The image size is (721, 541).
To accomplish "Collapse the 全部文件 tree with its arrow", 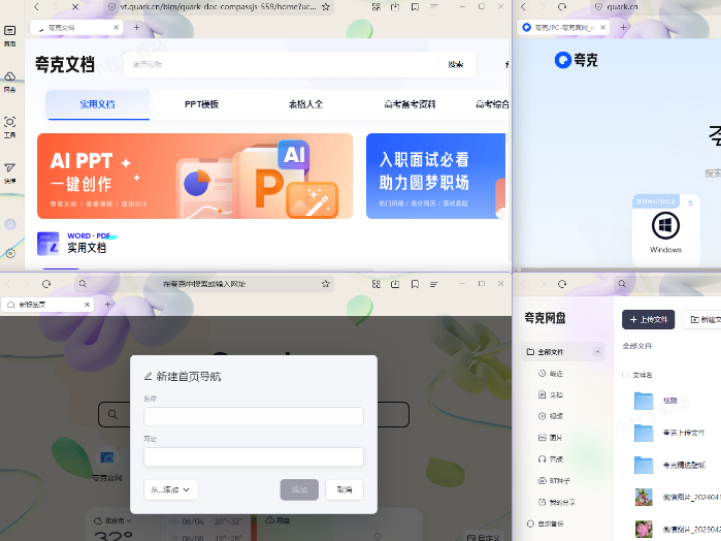I will pyautogui.click(x=597, y=352).
